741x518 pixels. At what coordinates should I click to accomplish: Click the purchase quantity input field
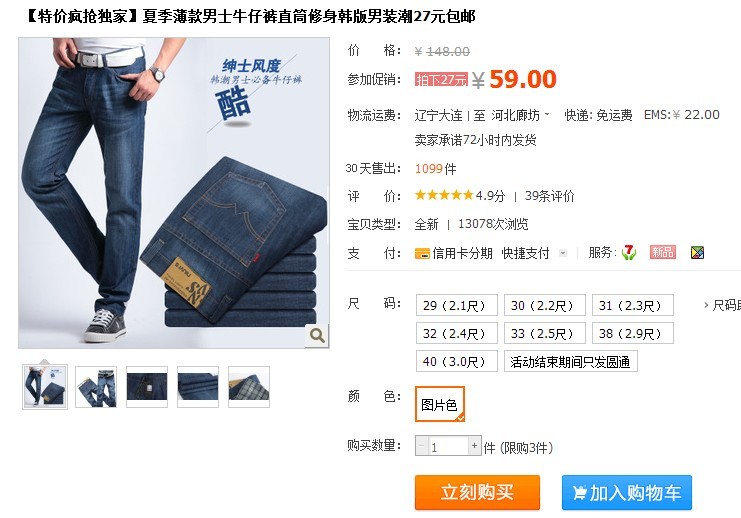pos(448,446)
